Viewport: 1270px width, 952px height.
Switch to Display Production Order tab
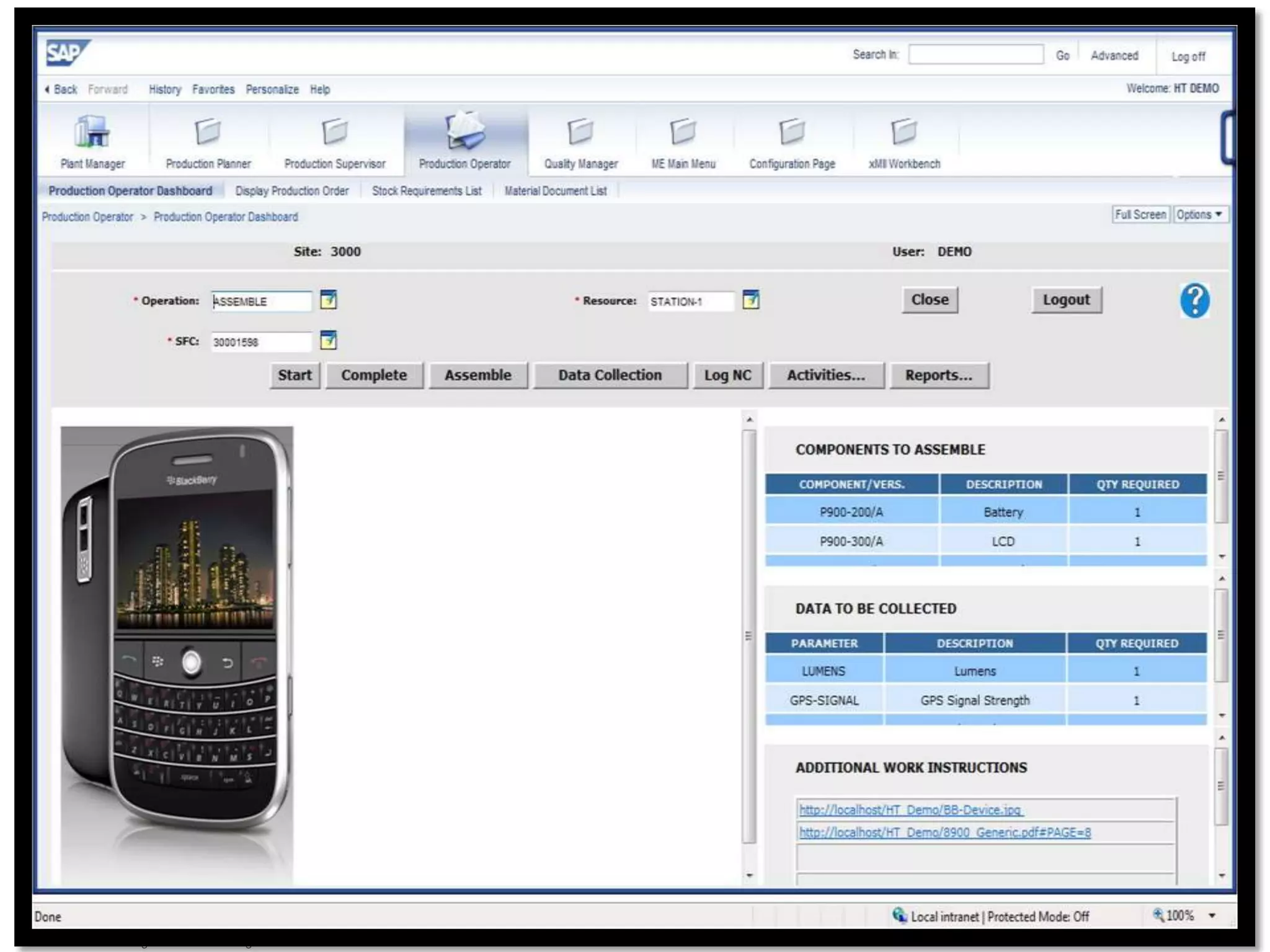coord(291,191)
